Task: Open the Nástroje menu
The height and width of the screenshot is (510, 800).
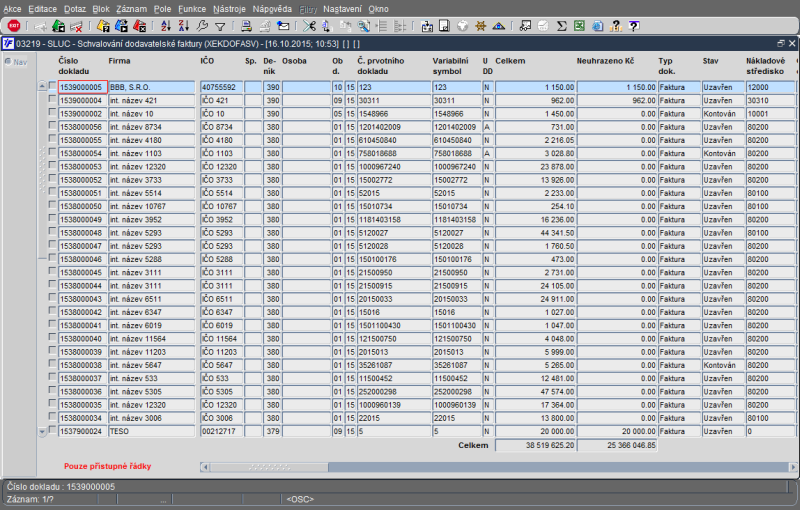Action: (229, 9)
